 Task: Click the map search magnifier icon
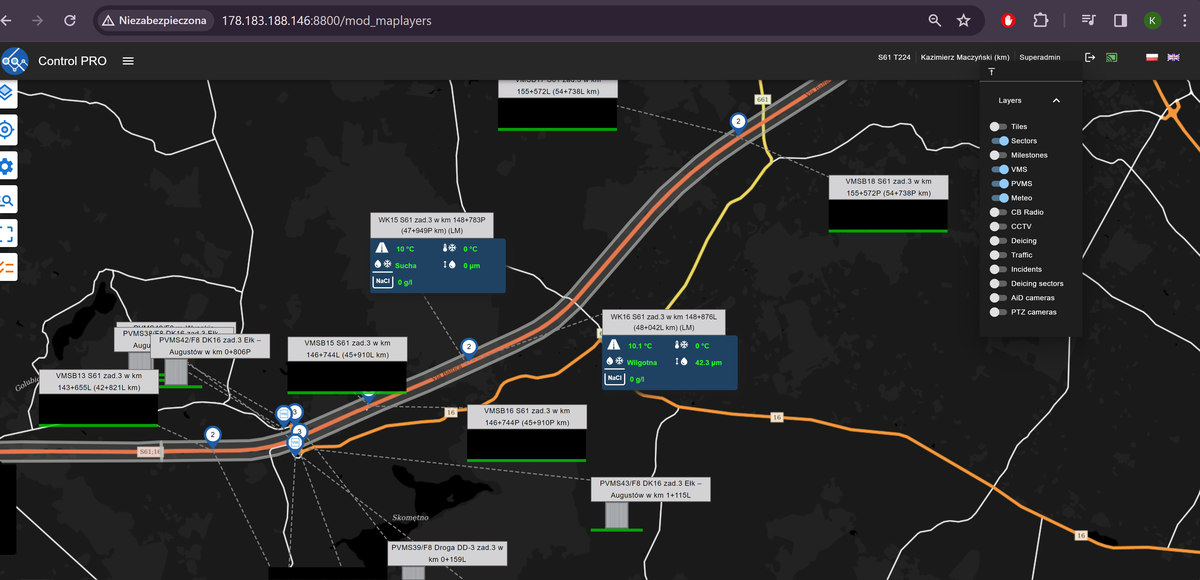tap(6, 200)
